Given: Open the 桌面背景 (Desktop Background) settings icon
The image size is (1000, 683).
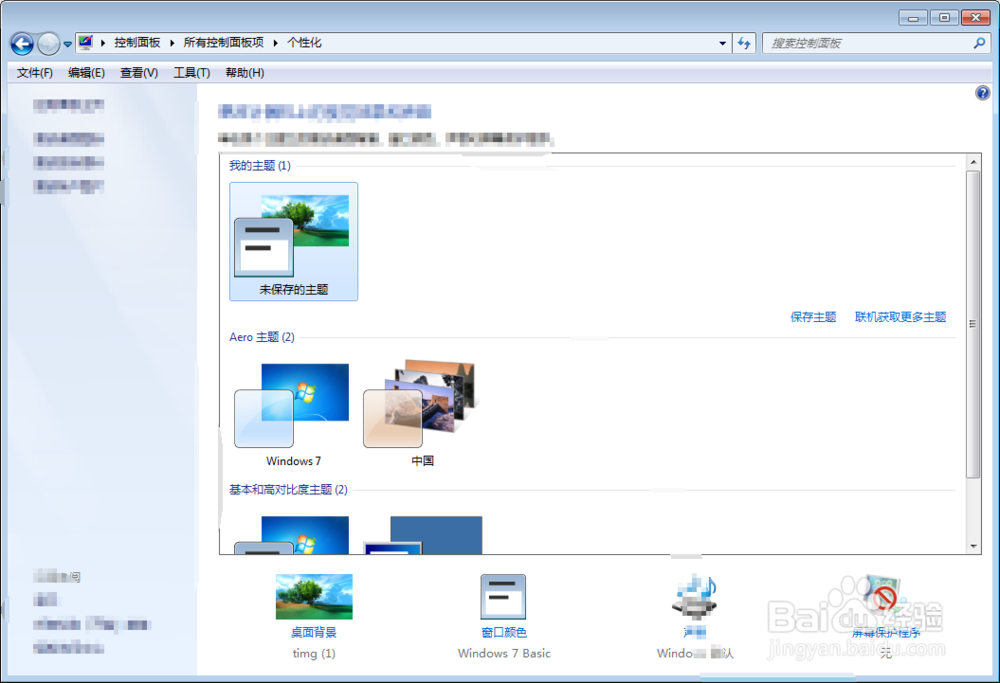Looking at the screenshot, I should (x=314, y=596).
